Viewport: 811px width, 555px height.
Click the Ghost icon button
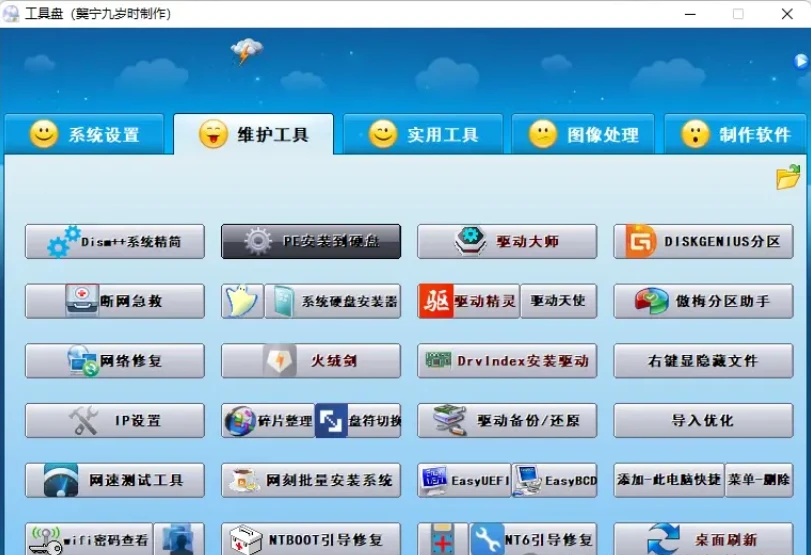click(242, 301)
